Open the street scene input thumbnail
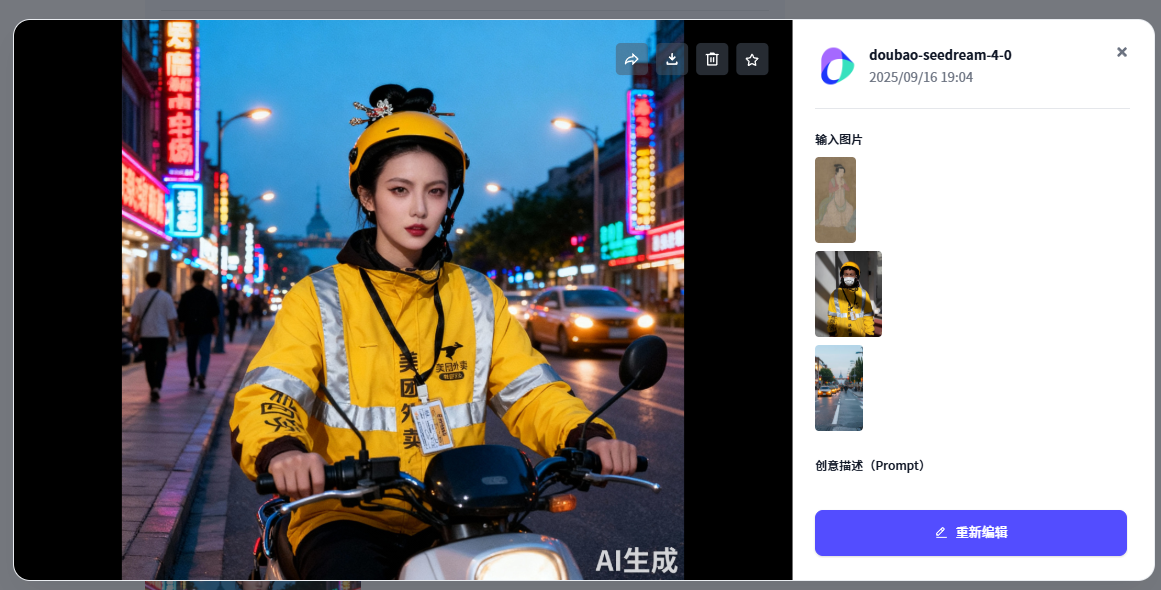Image resolution: width=1161 pixels, height=590 pixels. click(x=839, y=388)
